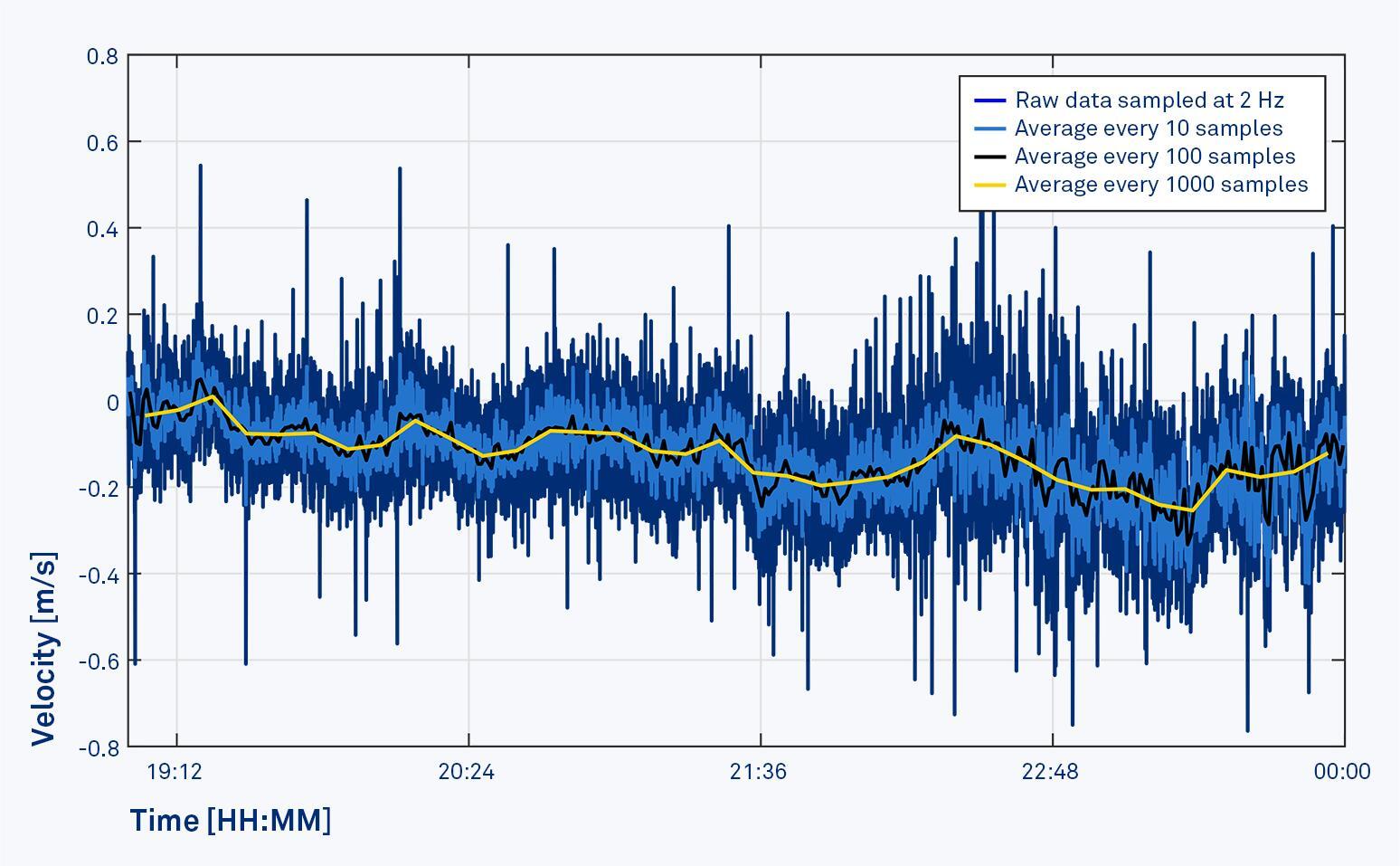Click the yellow legend line swatch

(990, 184)
